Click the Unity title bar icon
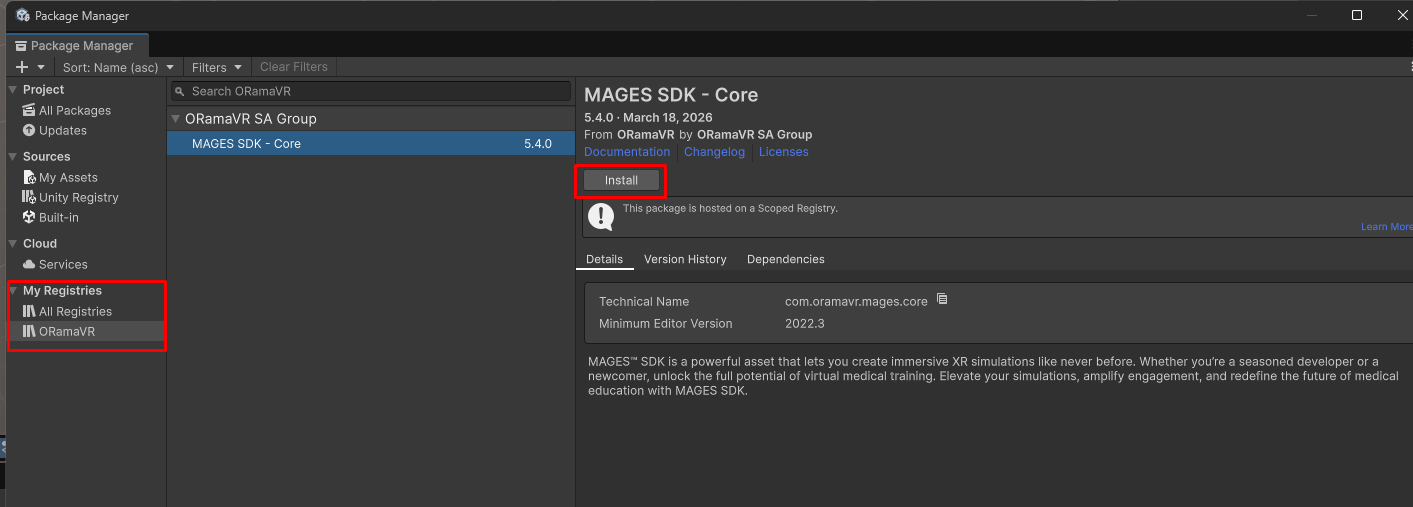1413x507 pixels. point(21,15)
